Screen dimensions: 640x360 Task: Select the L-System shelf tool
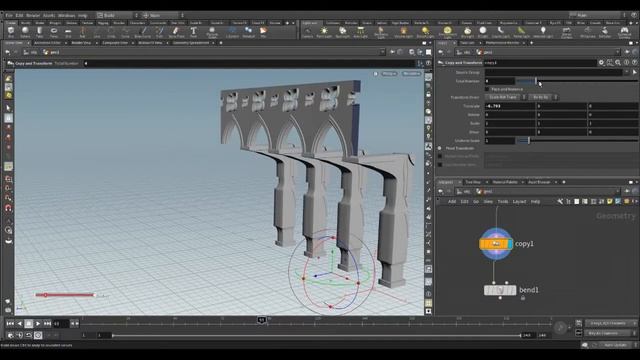coord(232,32)
